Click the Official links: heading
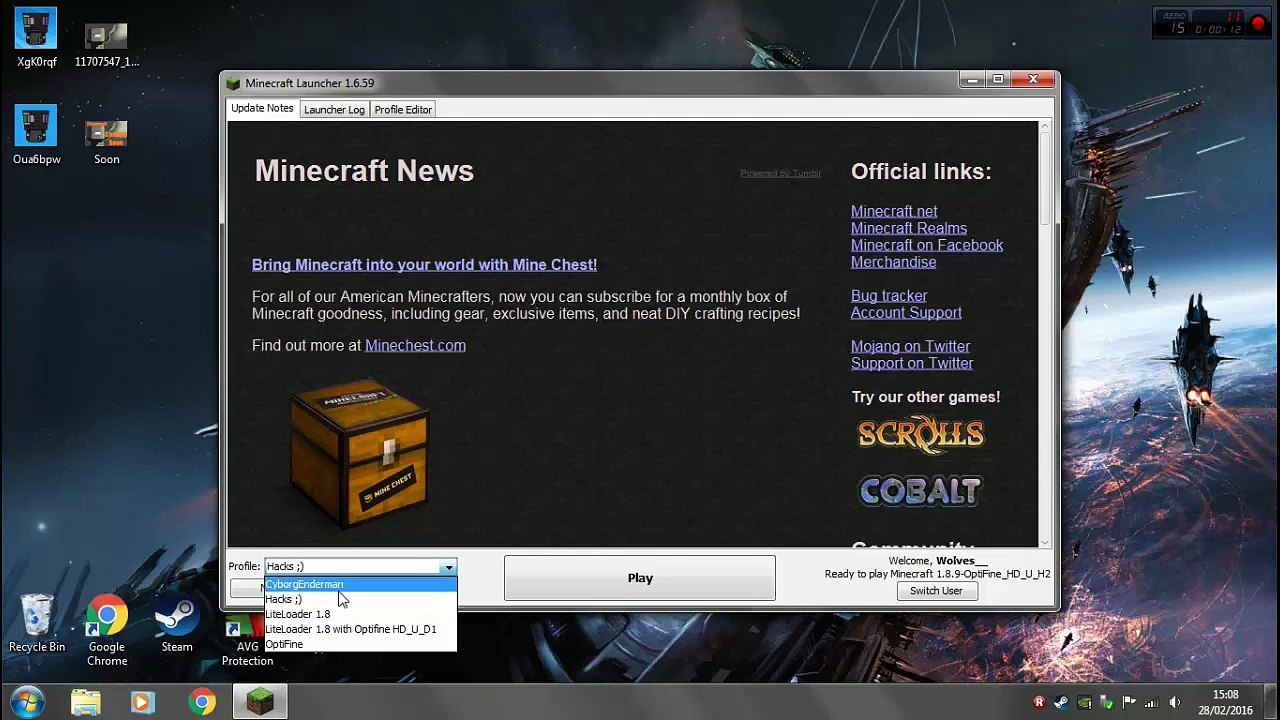This screenshot has height=720, width=1280. coord(921,172)
